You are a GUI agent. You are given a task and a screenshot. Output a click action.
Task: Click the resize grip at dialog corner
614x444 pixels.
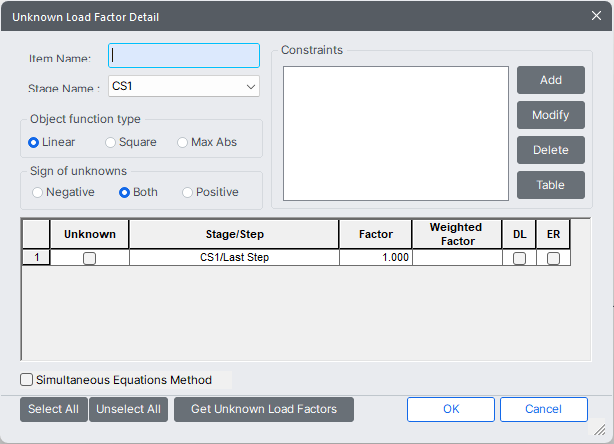click(599, 430)
